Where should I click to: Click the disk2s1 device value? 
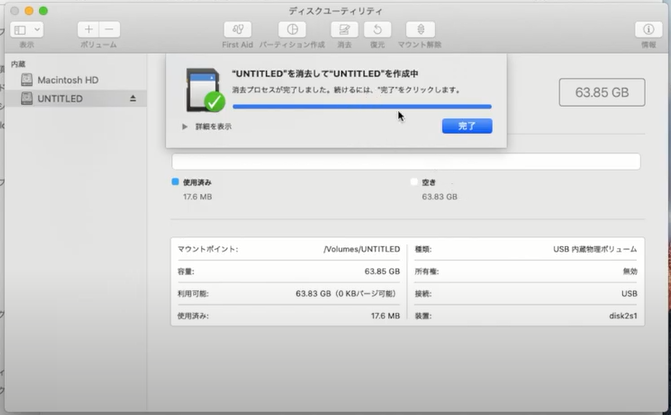623,316
